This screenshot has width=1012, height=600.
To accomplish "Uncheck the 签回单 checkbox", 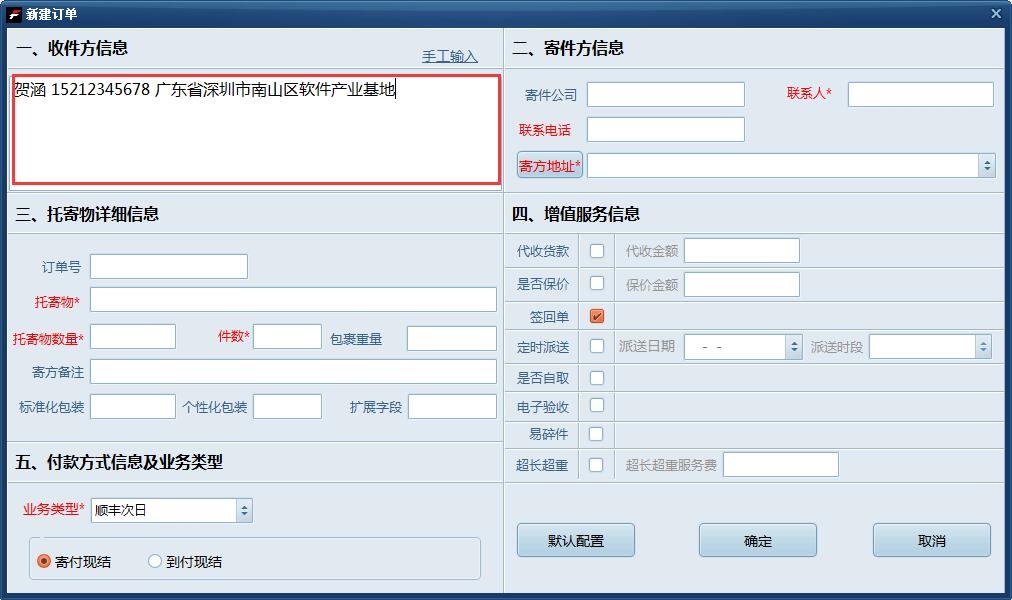I will [596, 316].
